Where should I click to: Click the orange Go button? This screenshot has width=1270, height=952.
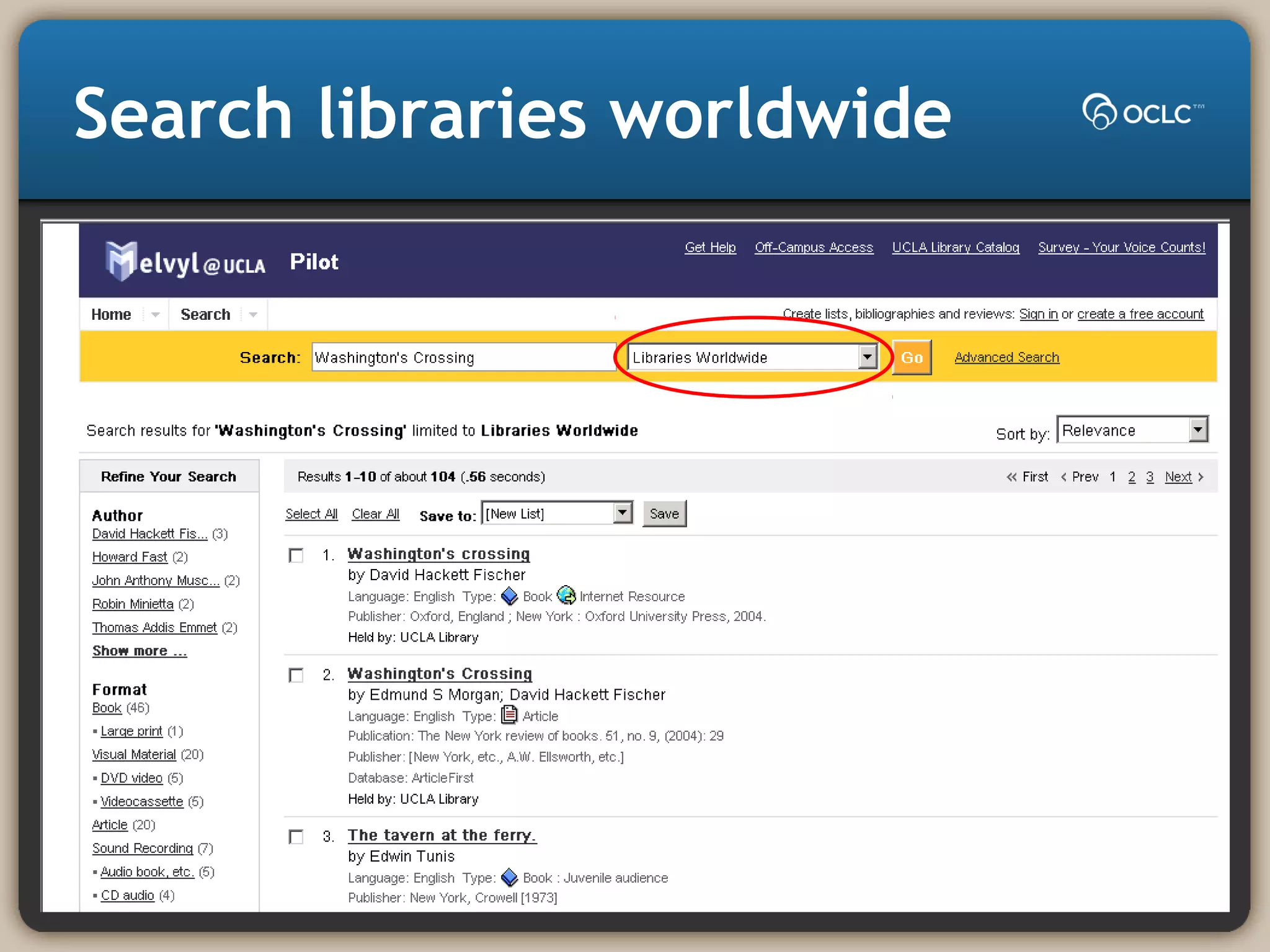click(912, 358)
